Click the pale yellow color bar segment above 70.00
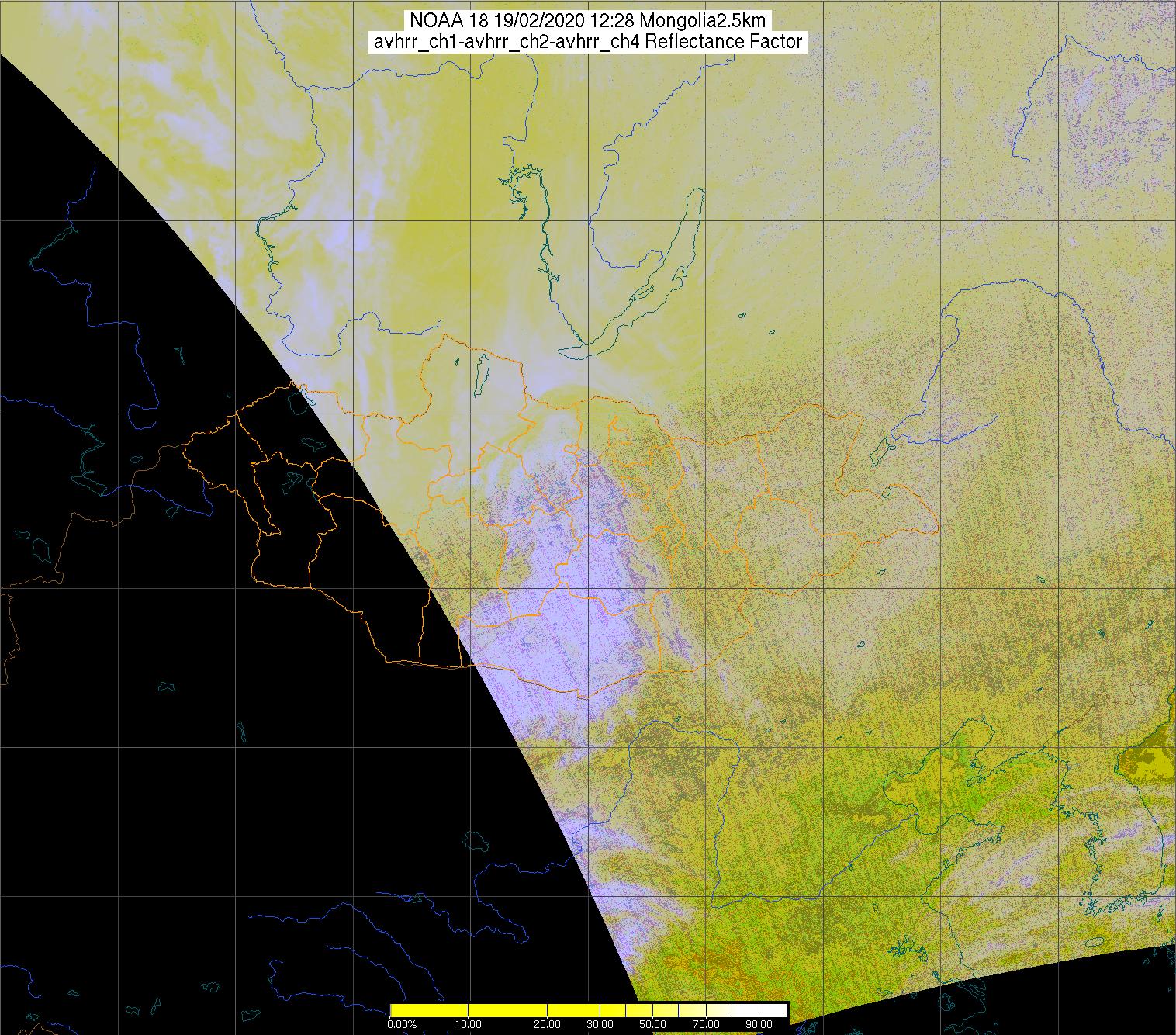 point(718,1010)
